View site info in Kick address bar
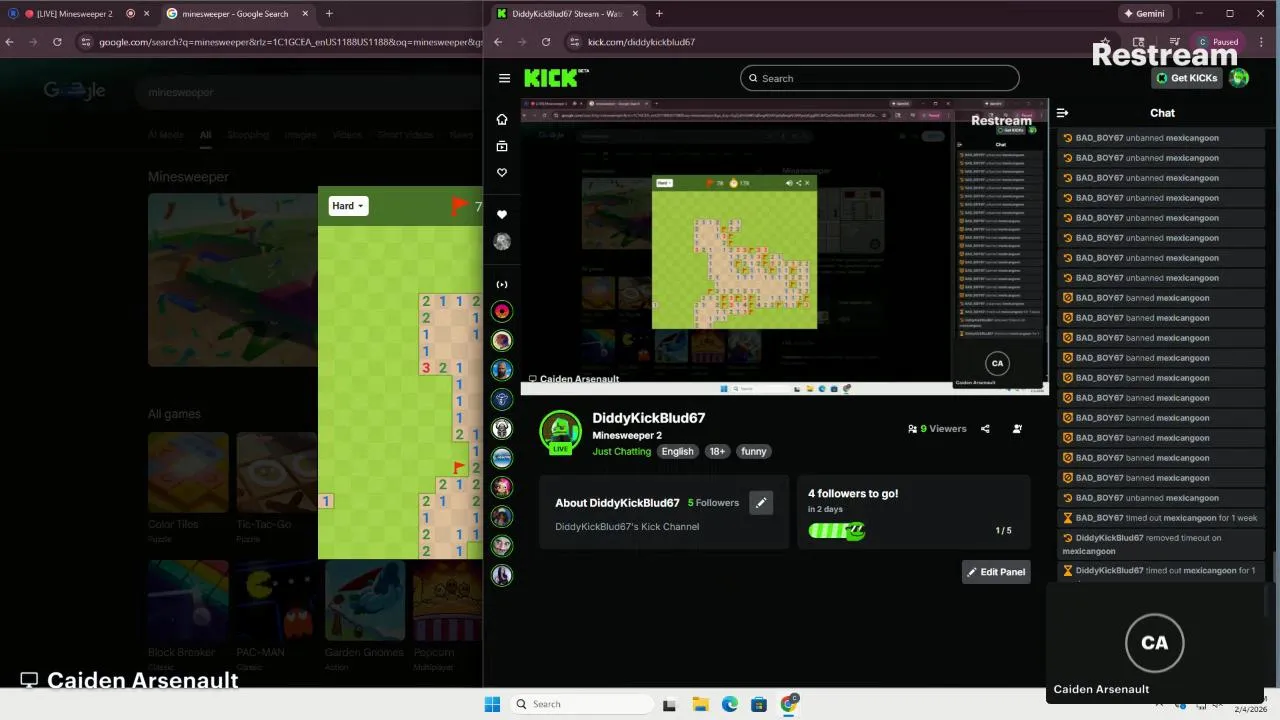Viewport: 1280px width, 720px height. click(574, 42)
